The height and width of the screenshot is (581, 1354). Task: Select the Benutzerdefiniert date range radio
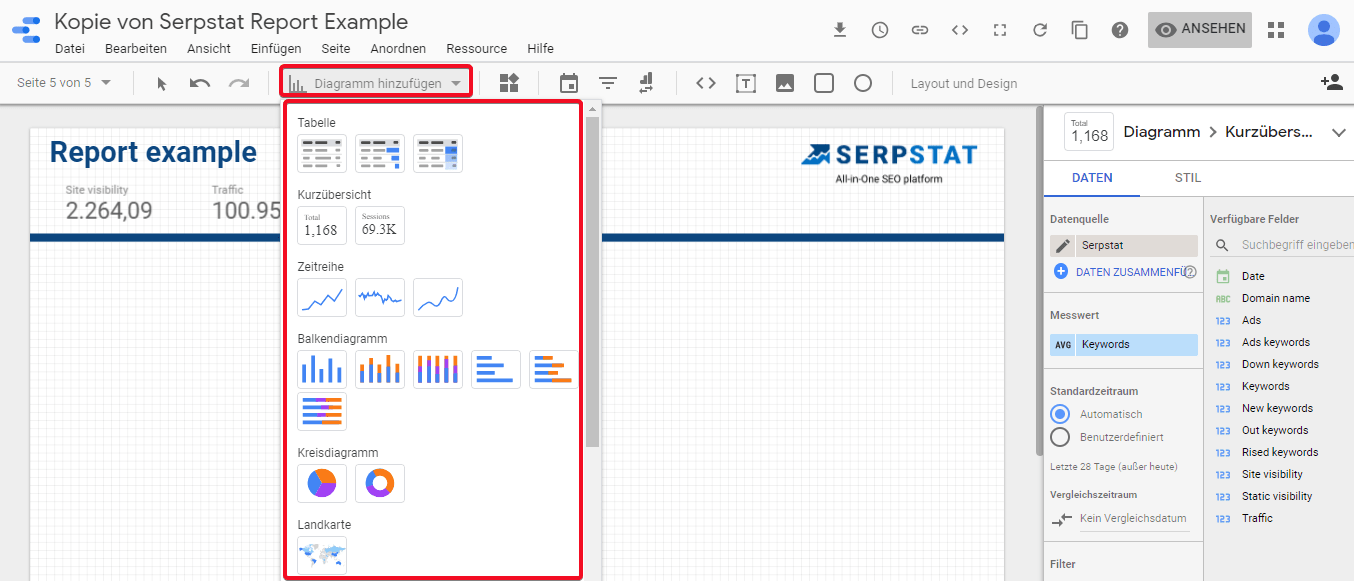pyautogui.click(x=1060, y=437)
